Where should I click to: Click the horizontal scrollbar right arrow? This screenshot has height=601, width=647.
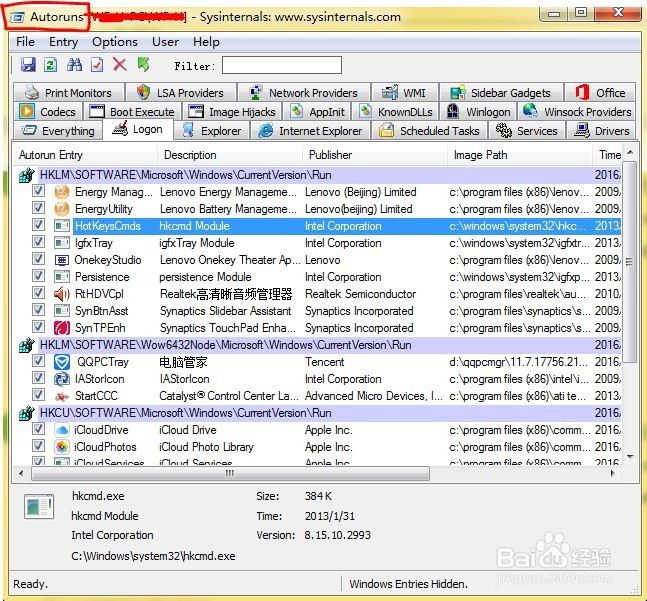pyautogui.click(x=612, y=474)
